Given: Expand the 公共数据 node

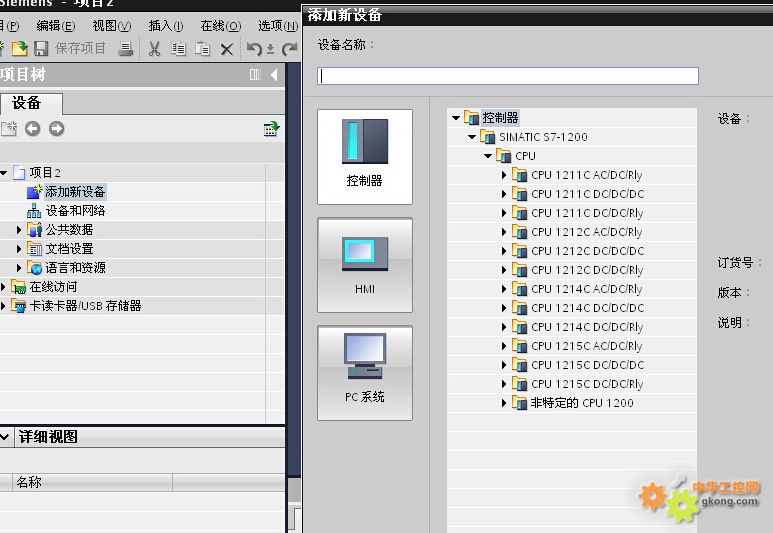Looking at the screenshot, I should [x=19, y=230].
